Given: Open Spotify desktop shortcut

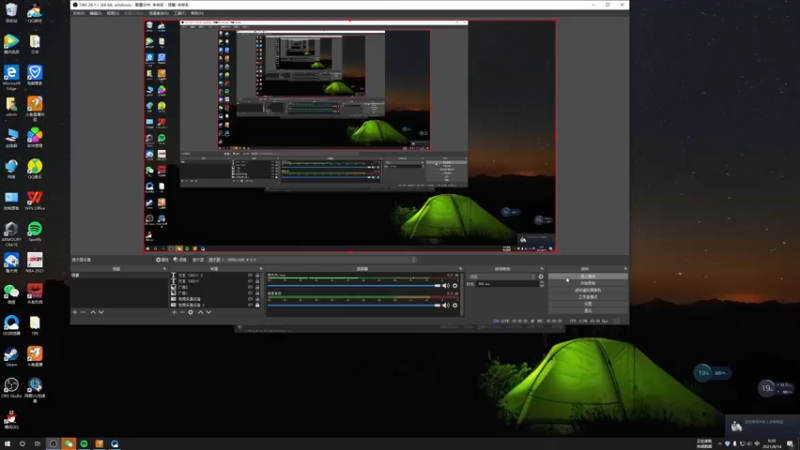Looking at the screenshot, I should tap(35, 232).
